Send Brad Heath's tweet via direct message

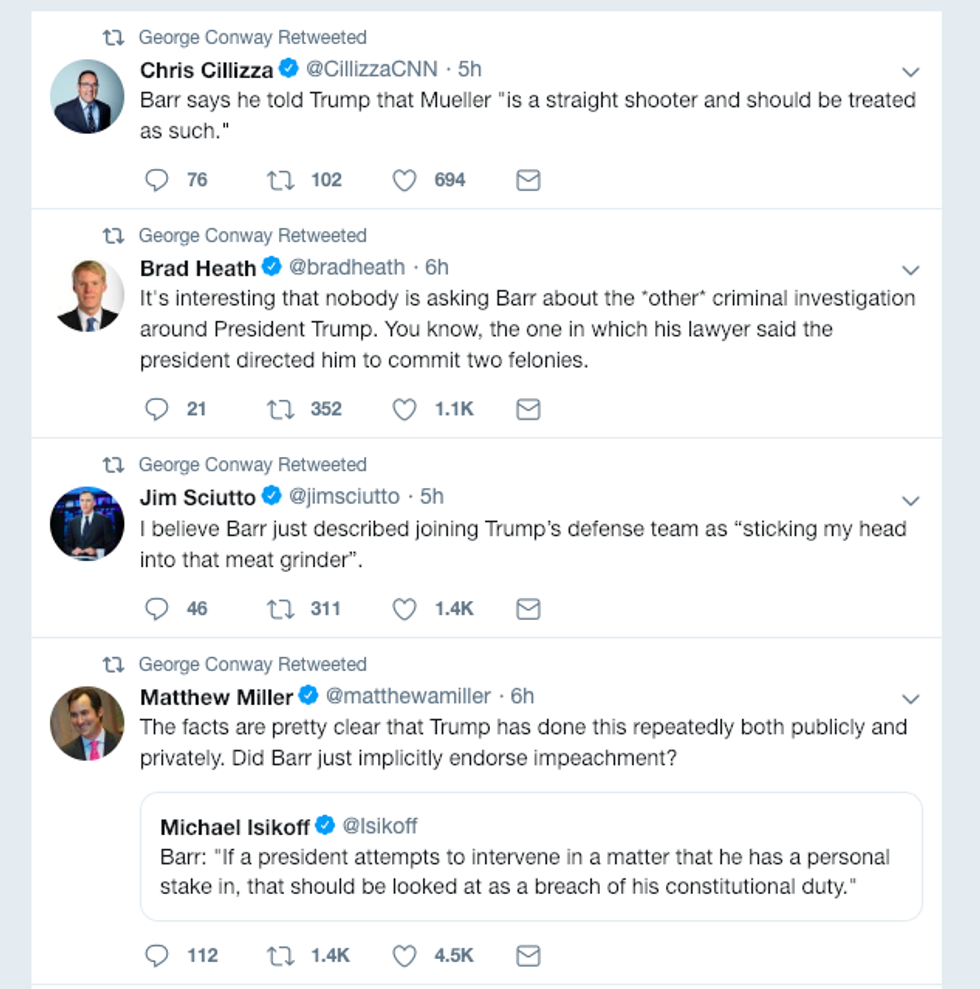(x=528, y=409)
